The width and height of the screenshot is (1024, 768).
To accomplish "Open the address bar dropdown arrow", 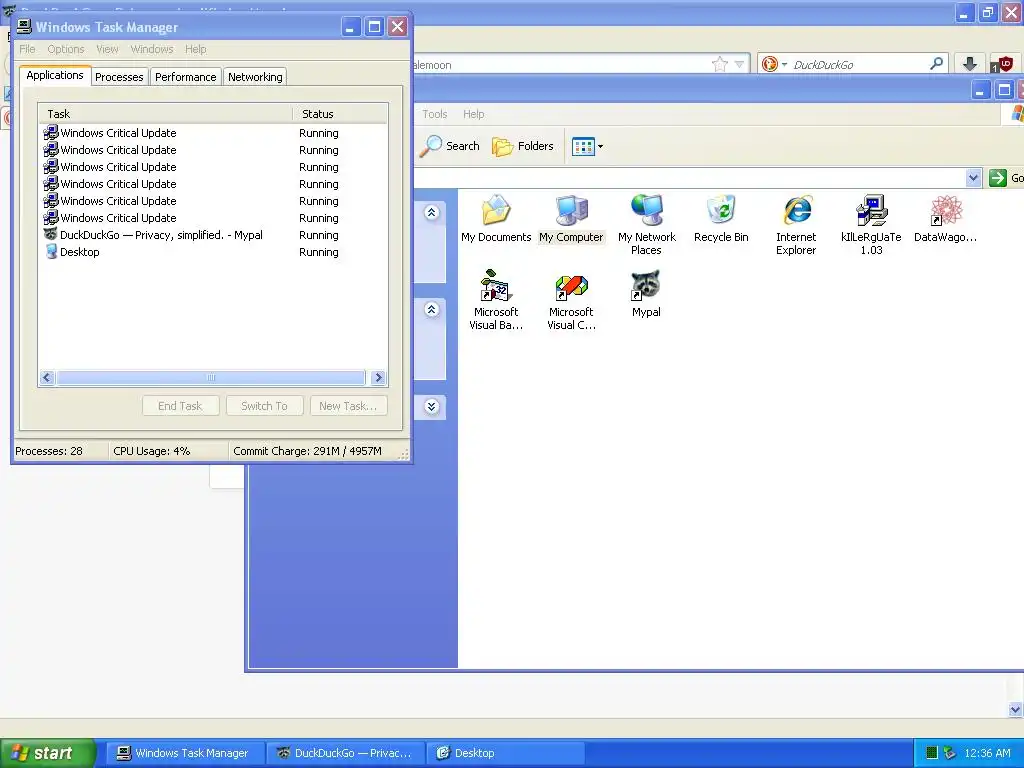I will coord(973,178).
